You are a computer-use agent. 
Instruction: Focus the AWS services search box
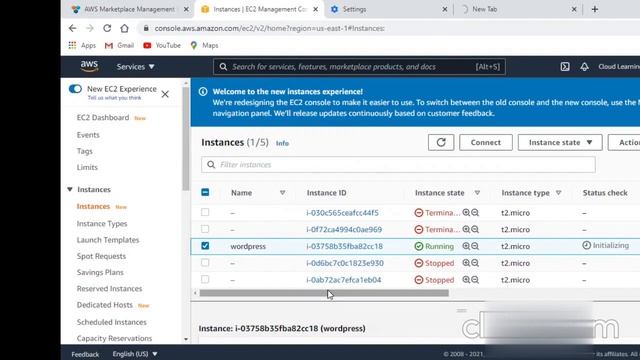pyautogui.click(x=359, y=67)
